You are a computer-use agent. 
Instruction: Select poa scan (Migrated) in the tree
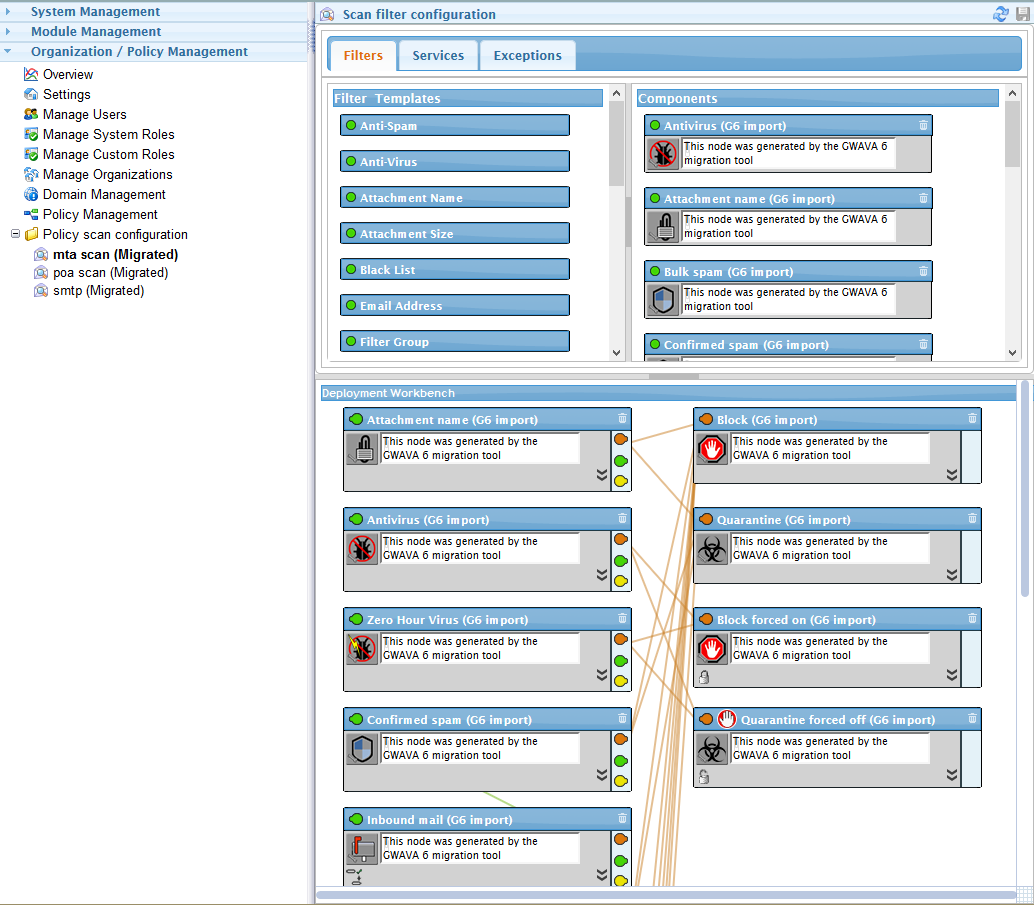coord(110,272)
